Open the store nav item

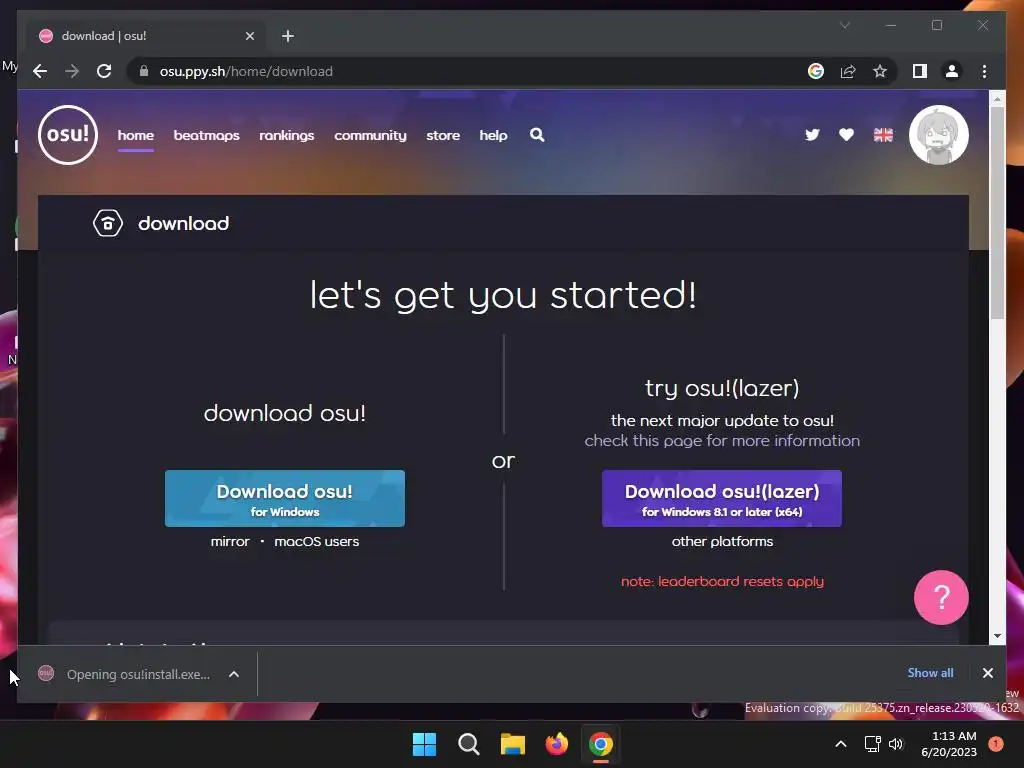(443, 135)
